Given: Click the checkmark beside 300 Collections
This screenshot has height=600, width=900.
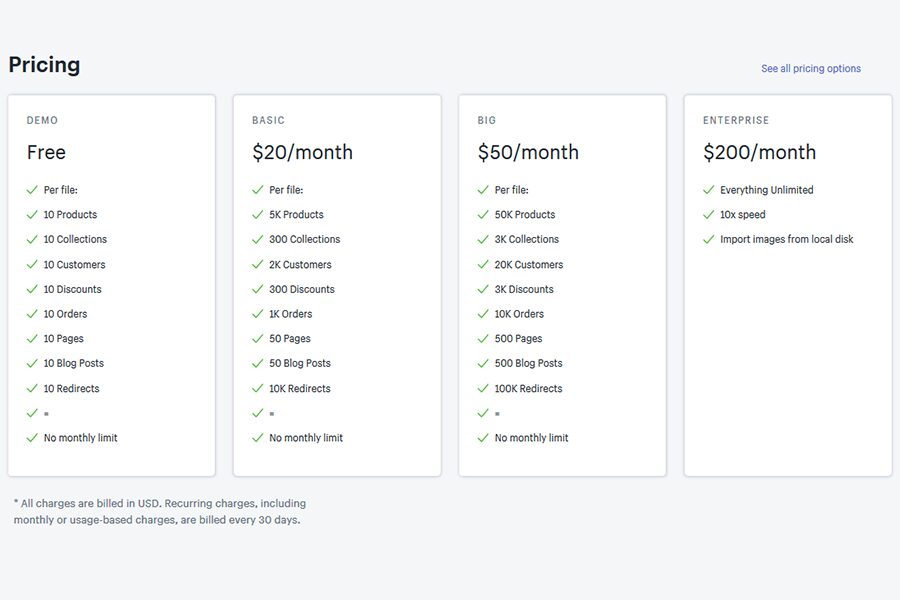Looking at the screenshot, I should point(258,239).
